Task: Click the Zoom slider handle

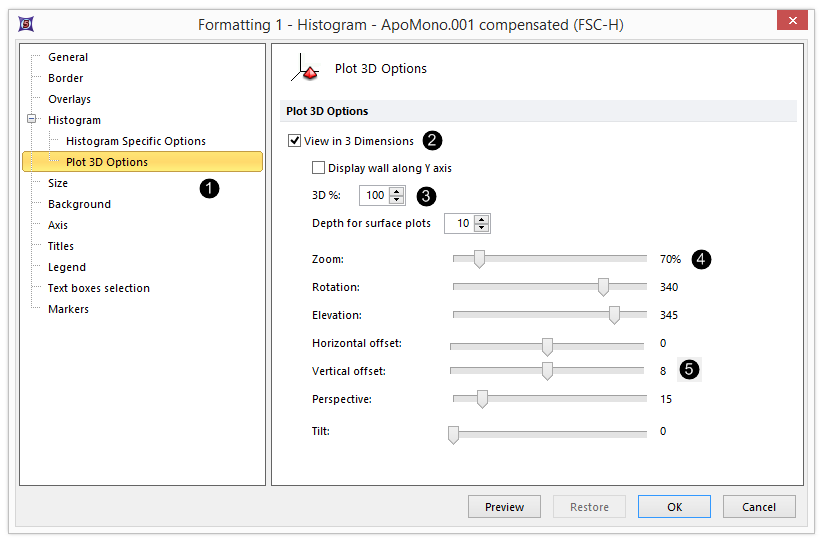Action: tap(480, 260)
